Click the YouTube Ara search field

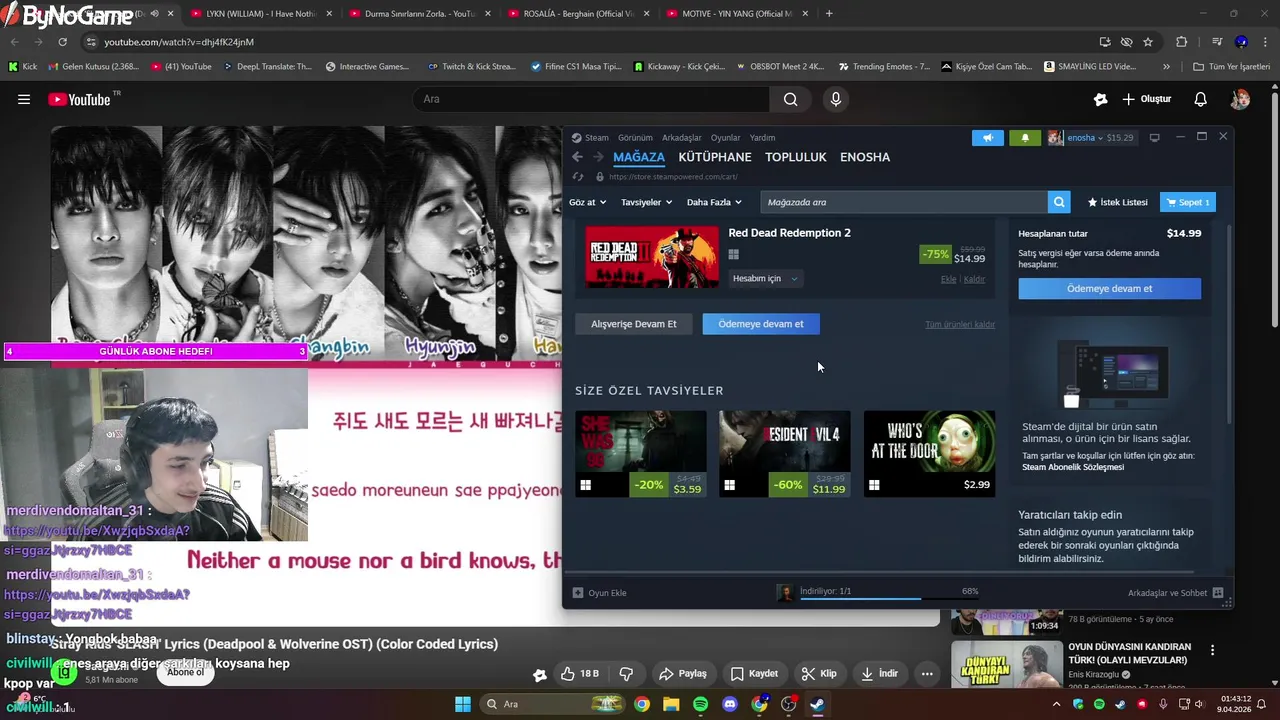pos(591,99)
